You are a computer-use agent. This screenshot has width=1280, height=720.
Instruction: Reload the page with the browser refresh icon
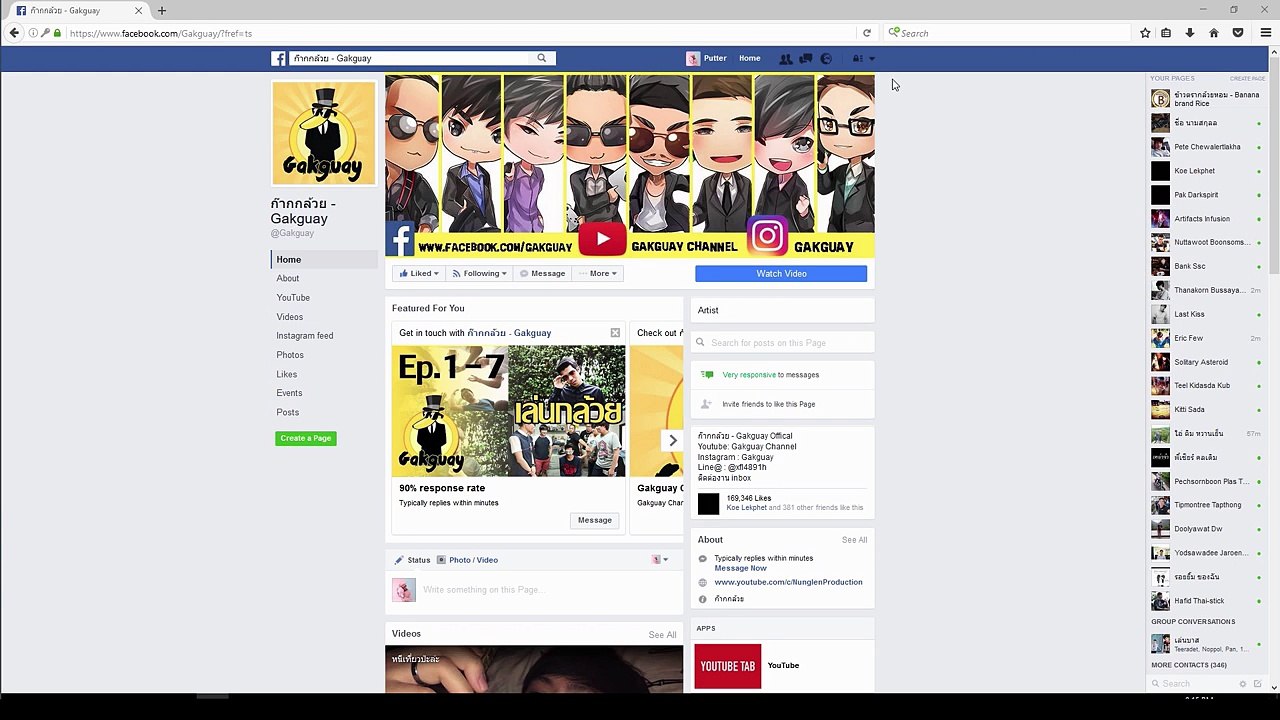click(867, 33)
